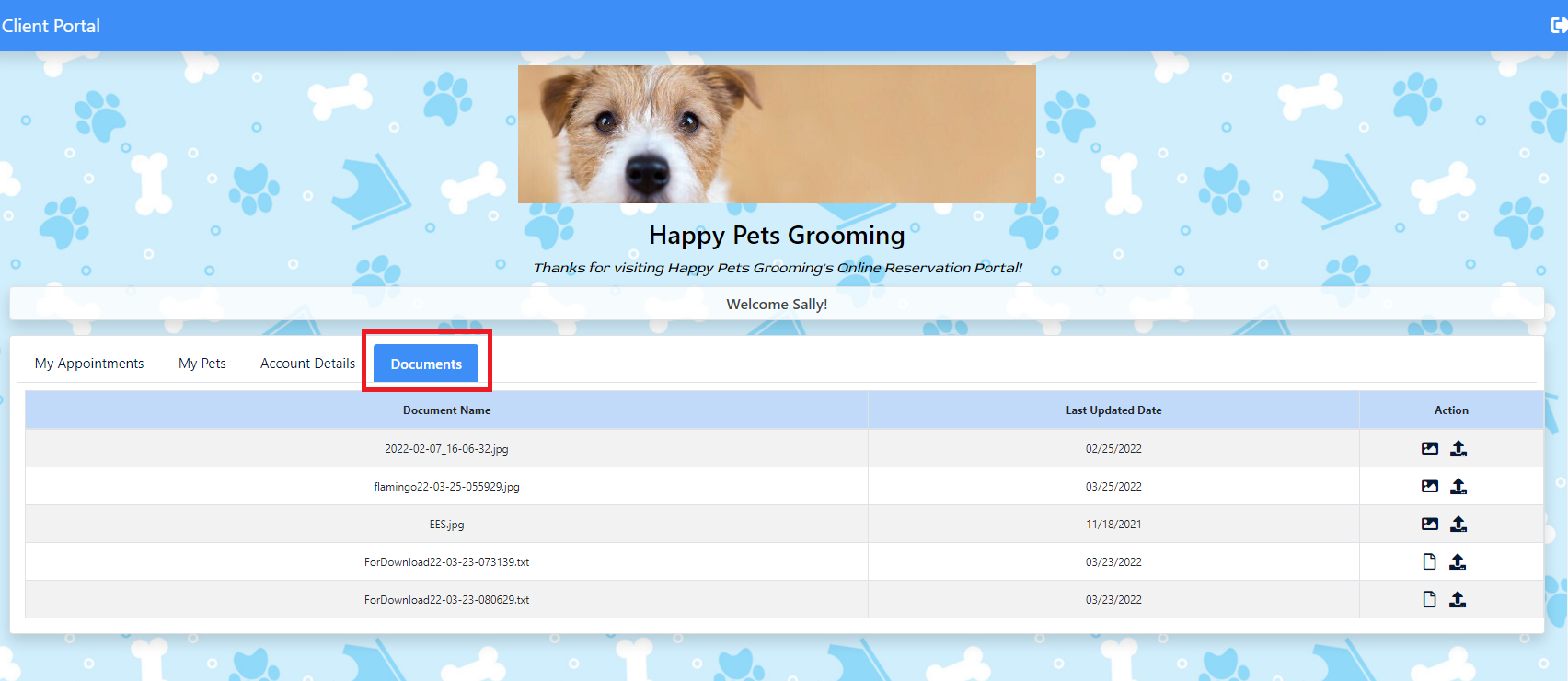Click the upload icon for ForDownload22-03-23-073139.txt

(x=1458, y=561)
